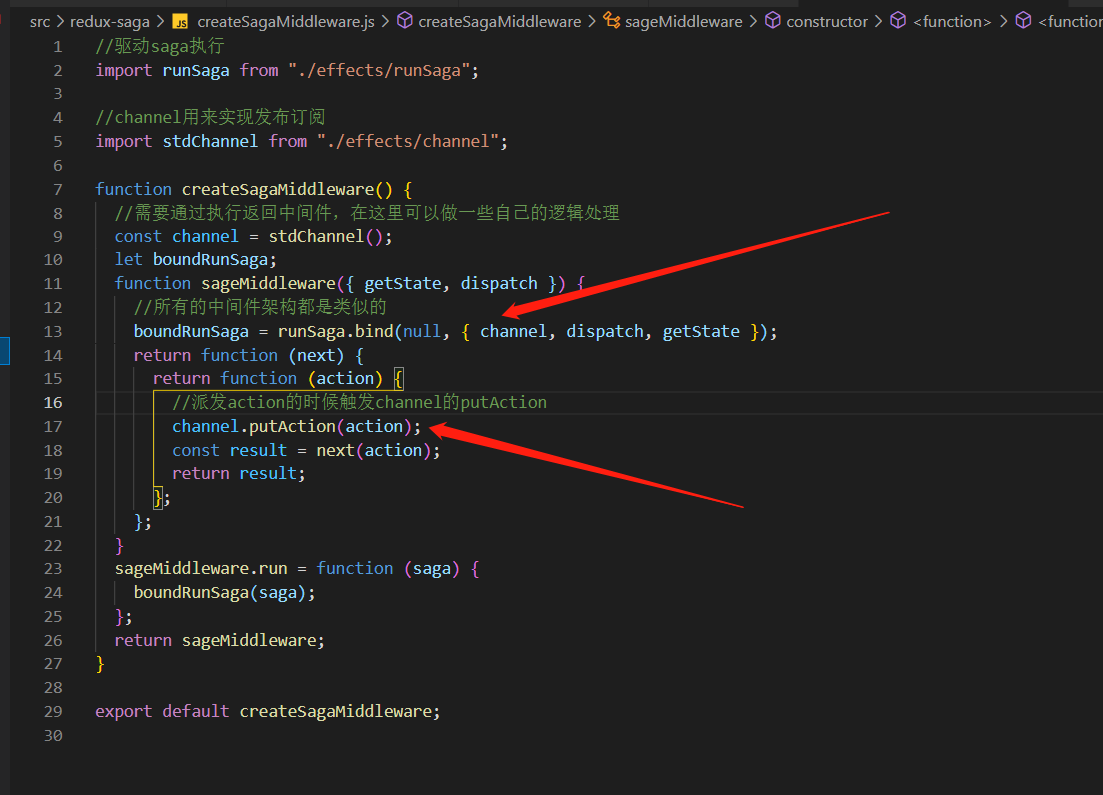Click sageMiddleware.run on line 23
This screenshot has height=795, width=1103.
click(x=201, y=568)
